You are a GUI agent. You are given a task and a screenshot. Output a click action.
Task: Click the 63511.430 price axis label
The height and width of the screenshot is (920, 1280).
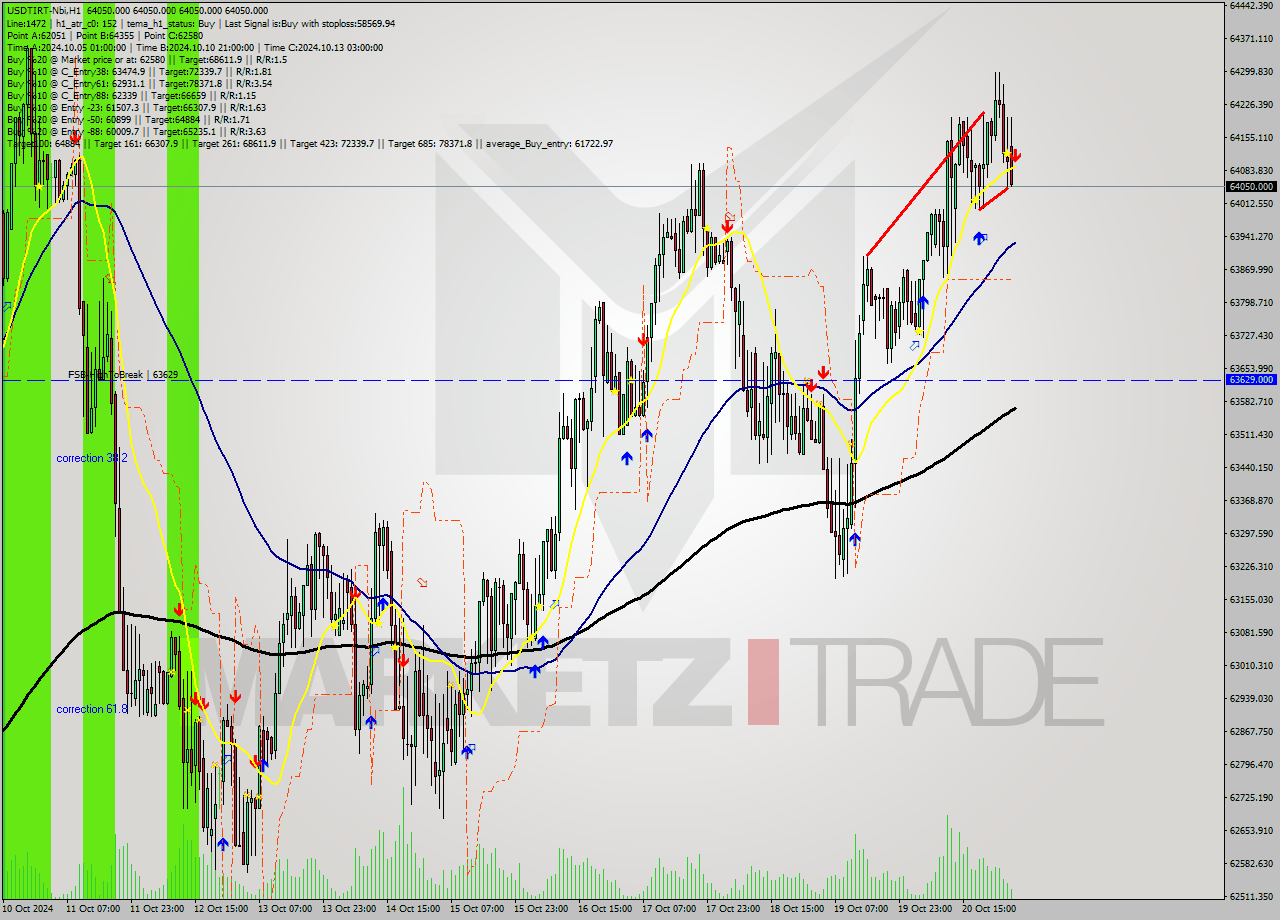click(x=1251, y=434)
